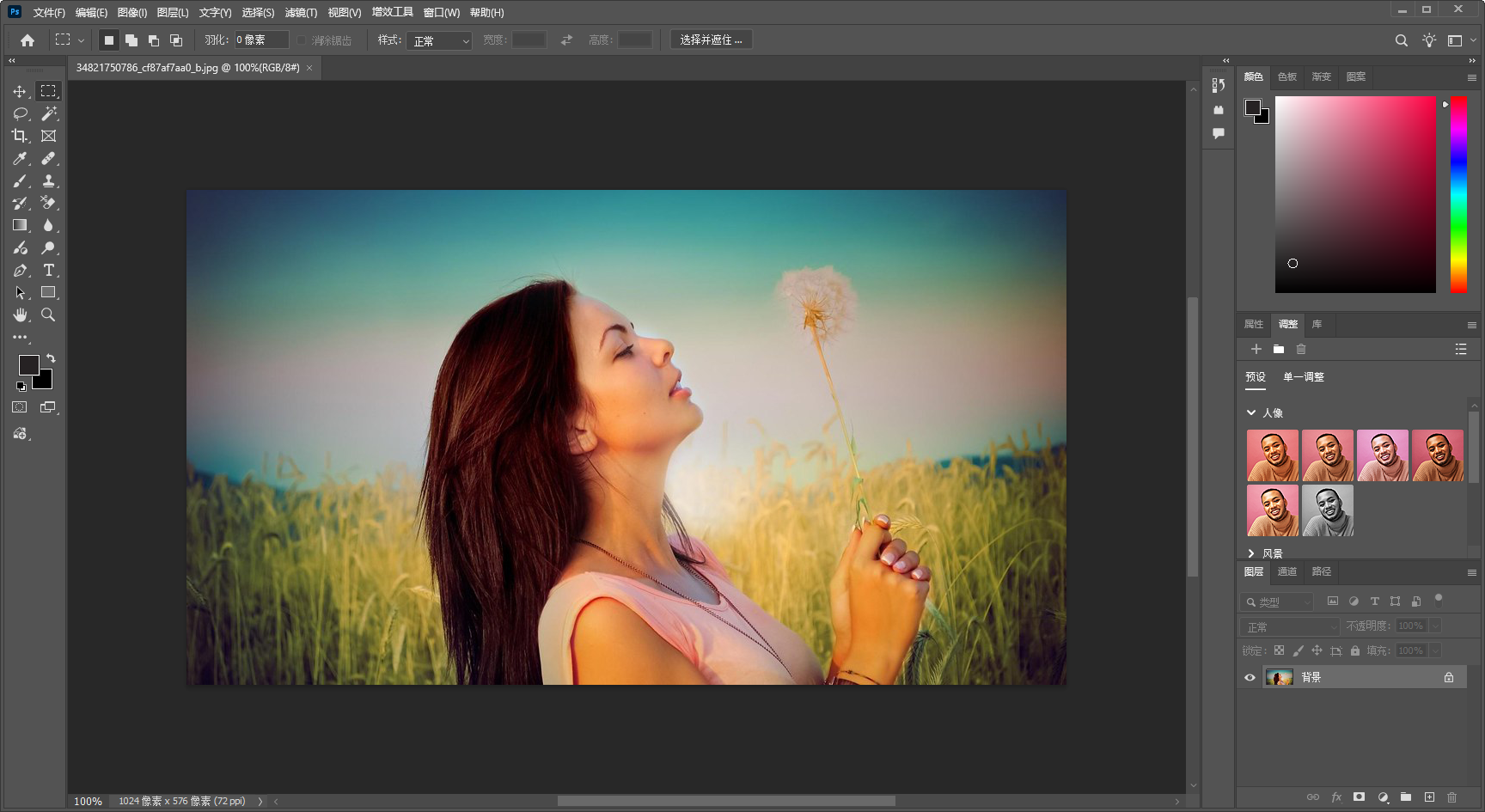Select the Eyedropper tool

coord(19,158)
